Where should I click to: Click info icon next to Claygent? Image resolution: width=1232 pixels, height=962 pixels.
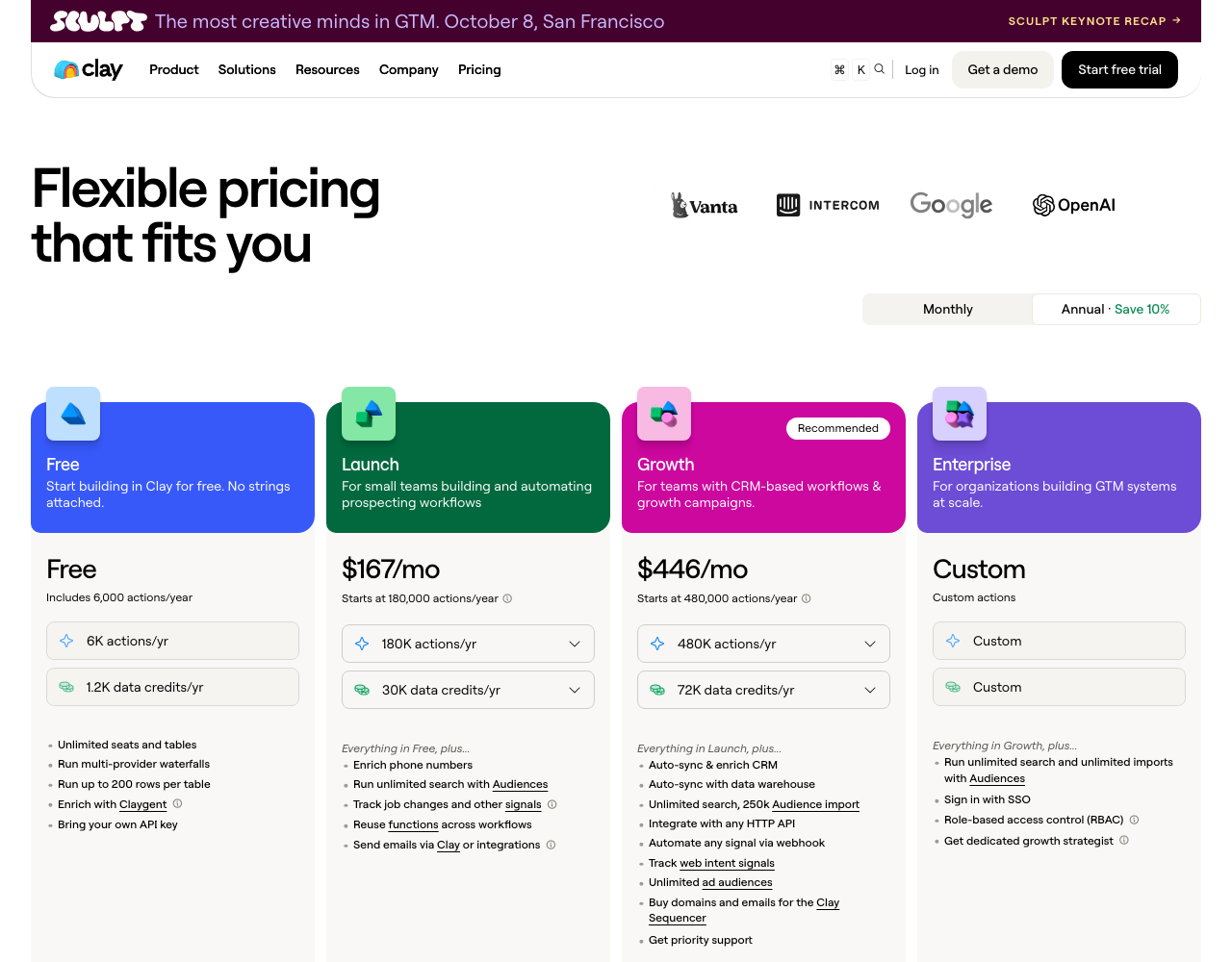pyautogui.click(x=177, y=803)
